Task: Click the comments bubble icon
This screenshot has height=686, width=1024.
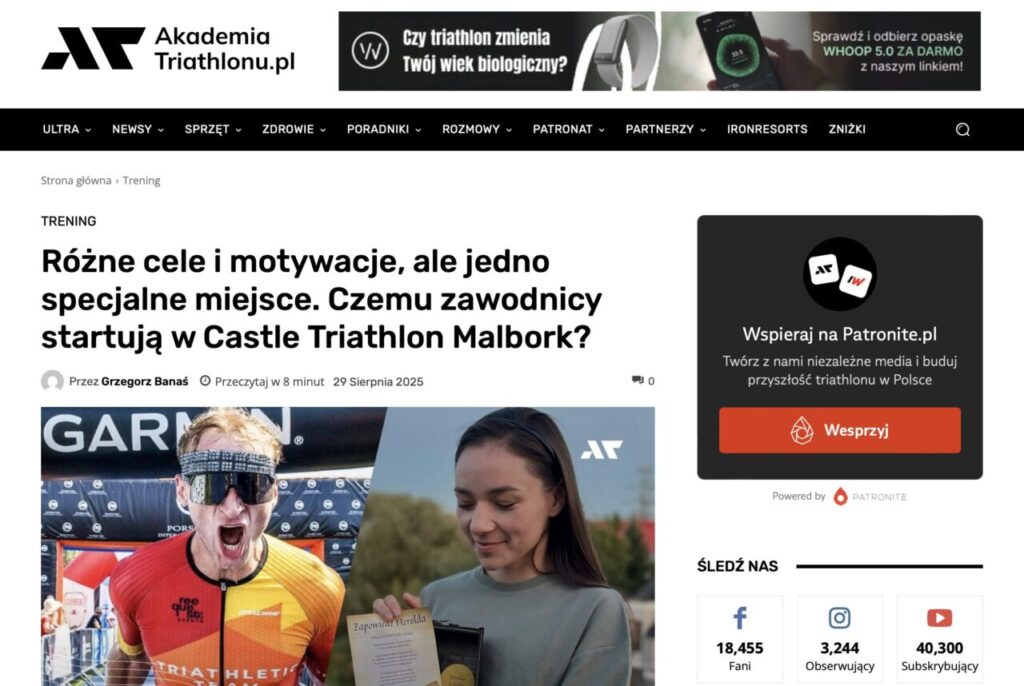Action: tap(637, 380)
